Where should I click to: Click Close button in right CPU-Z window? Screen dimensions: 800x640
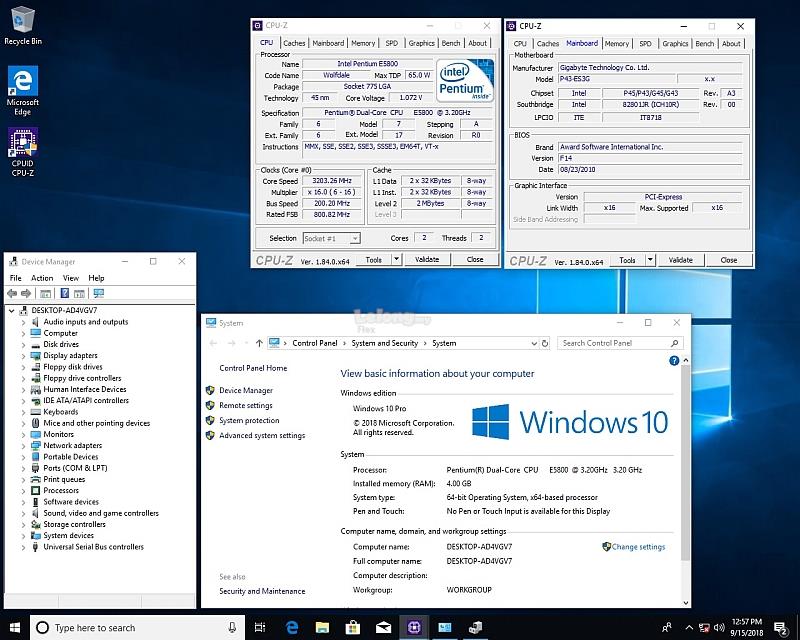[729, 260]
